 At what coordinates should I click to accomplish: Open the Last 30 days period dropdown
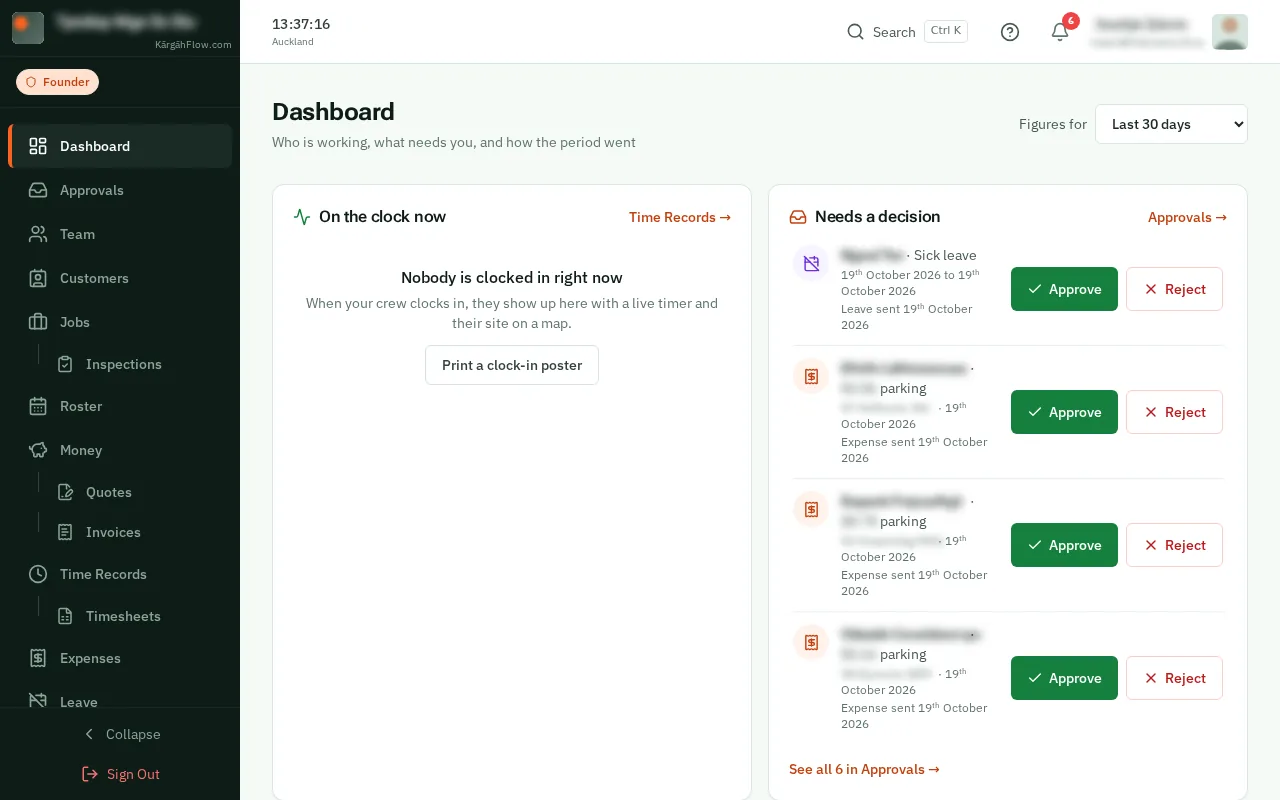[1171, 124]
